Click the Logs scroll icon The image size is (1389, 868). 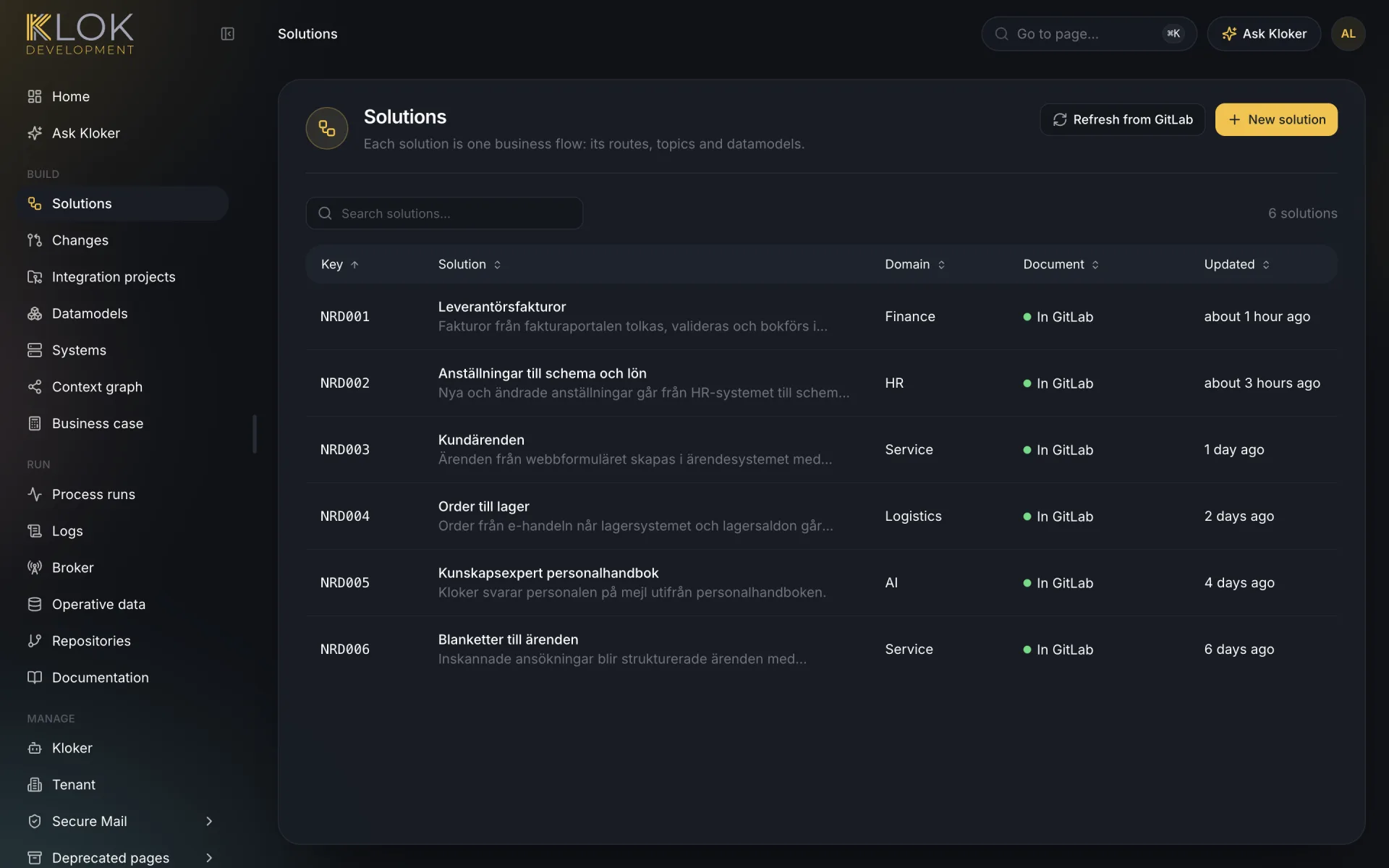coord(34,531)
